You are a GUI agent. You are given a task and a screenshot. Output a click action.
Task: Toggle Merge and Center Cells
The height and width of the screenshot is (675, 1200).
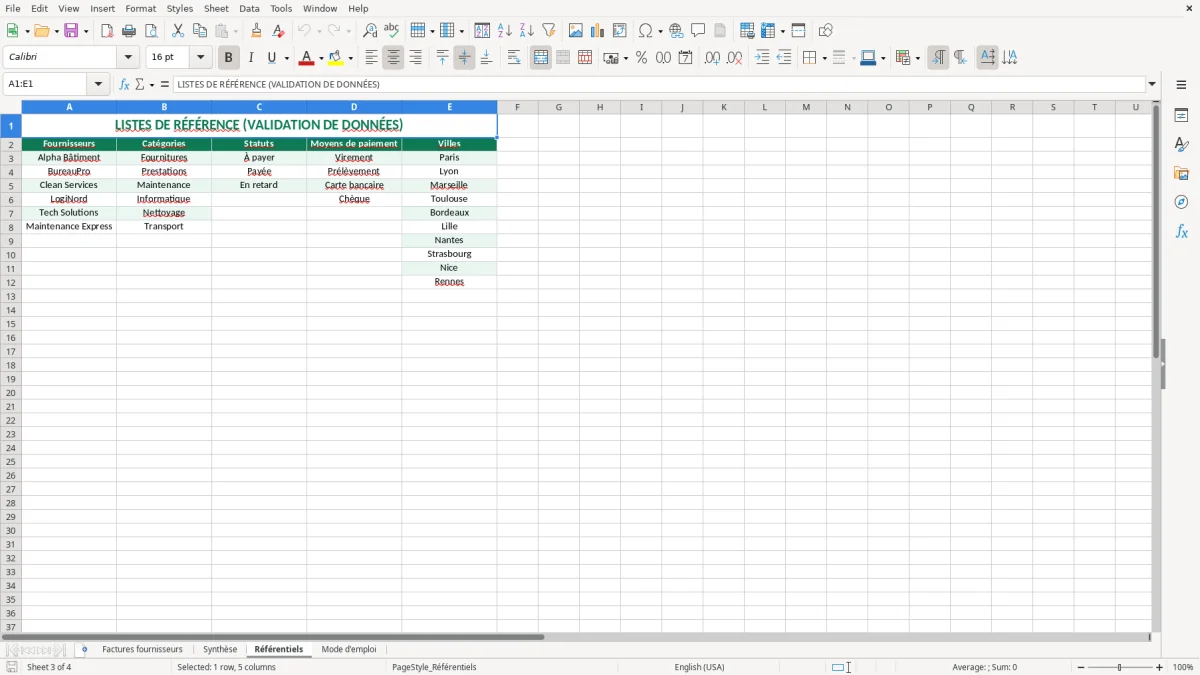coord(541,58)
